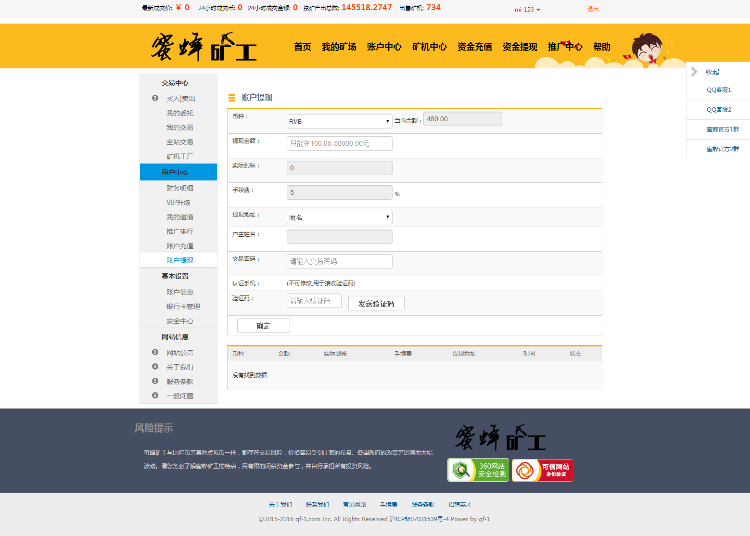Click the cartoon boy mascot in header
750x536 pixels.
648,49
